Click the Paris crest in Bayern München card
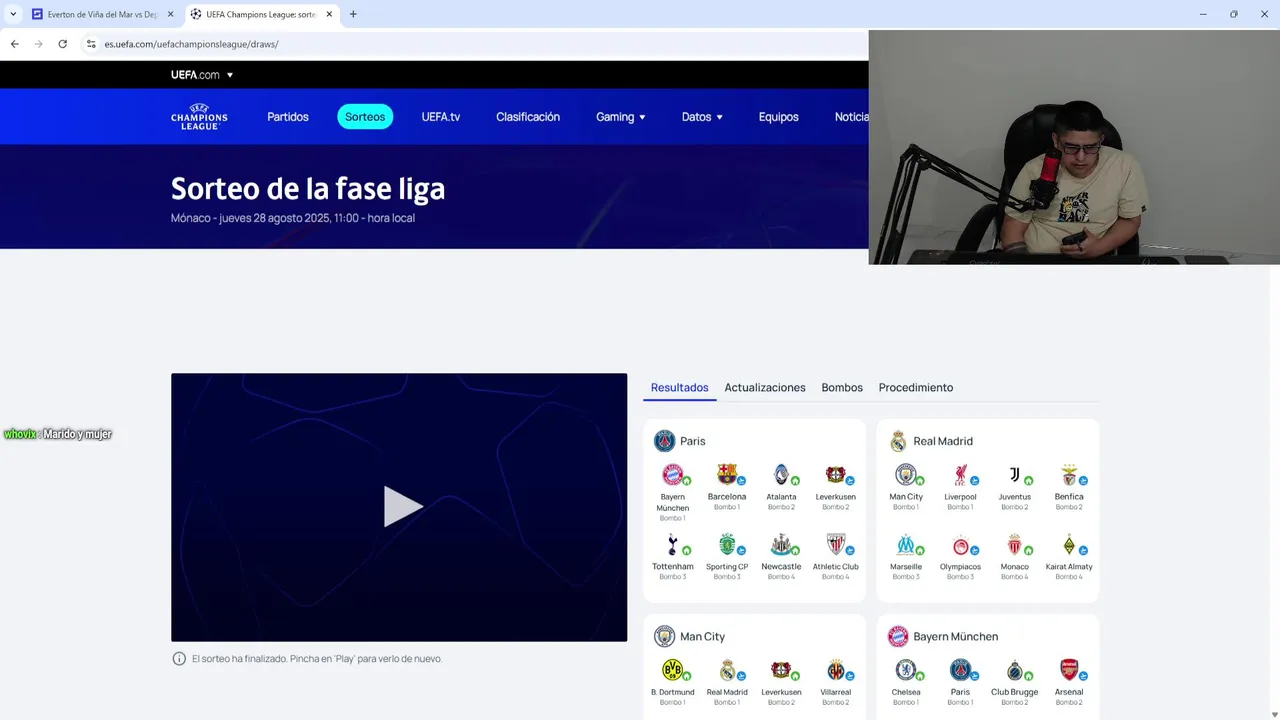 pyautogui.click(x=960, y=670)
